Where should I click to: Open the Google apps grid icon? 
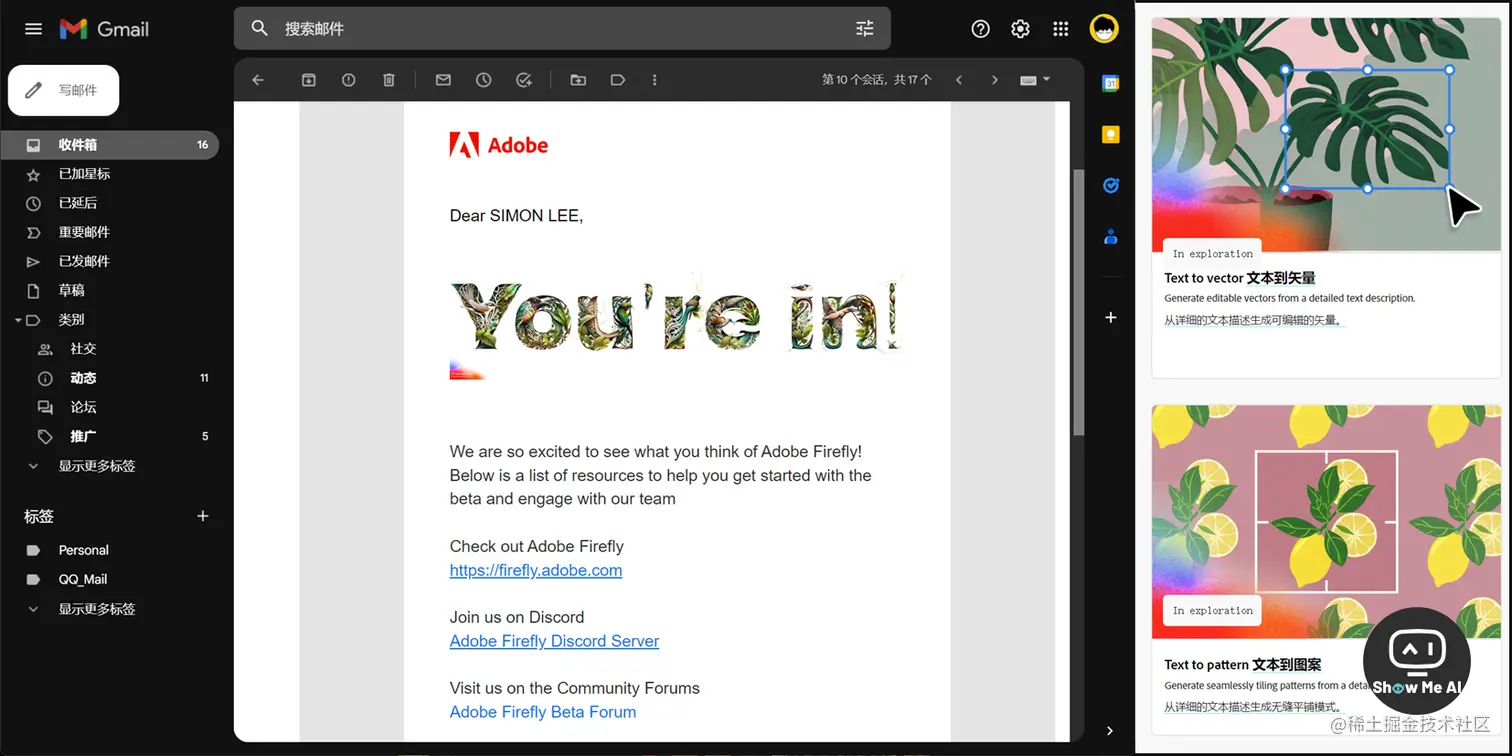point(1061,29)
